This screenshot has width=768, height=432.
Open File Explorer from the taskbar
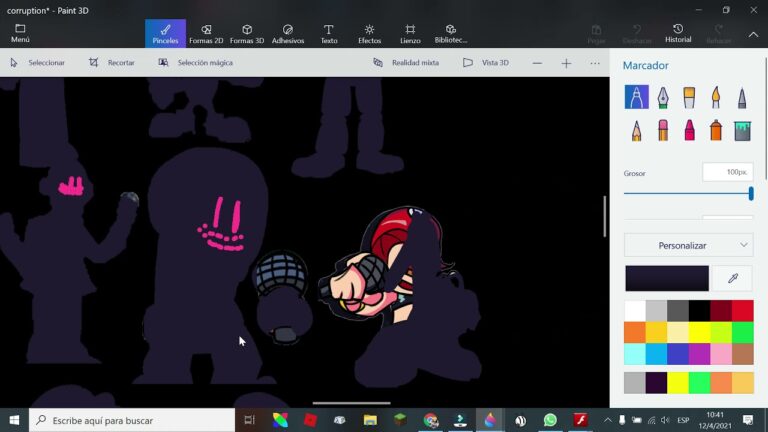pos(370,420)
